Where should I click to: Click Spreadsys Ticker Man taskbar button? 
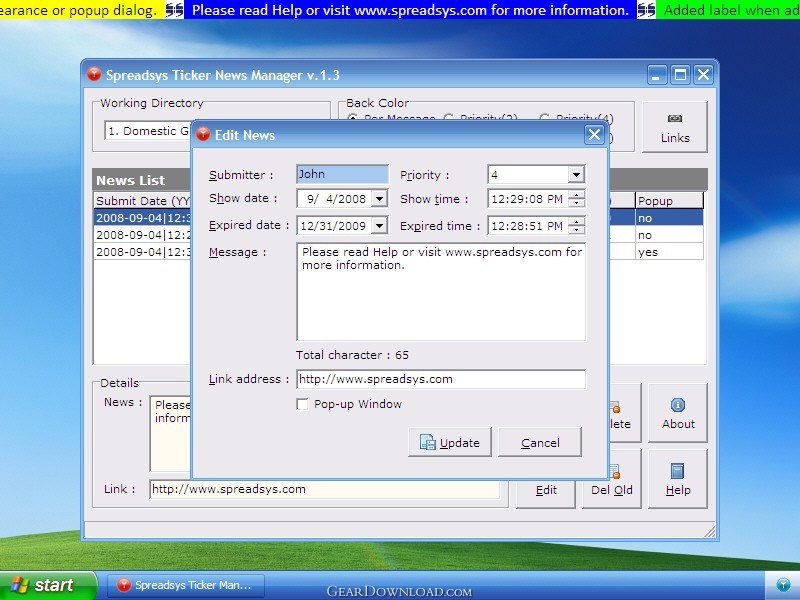point(186,585)
